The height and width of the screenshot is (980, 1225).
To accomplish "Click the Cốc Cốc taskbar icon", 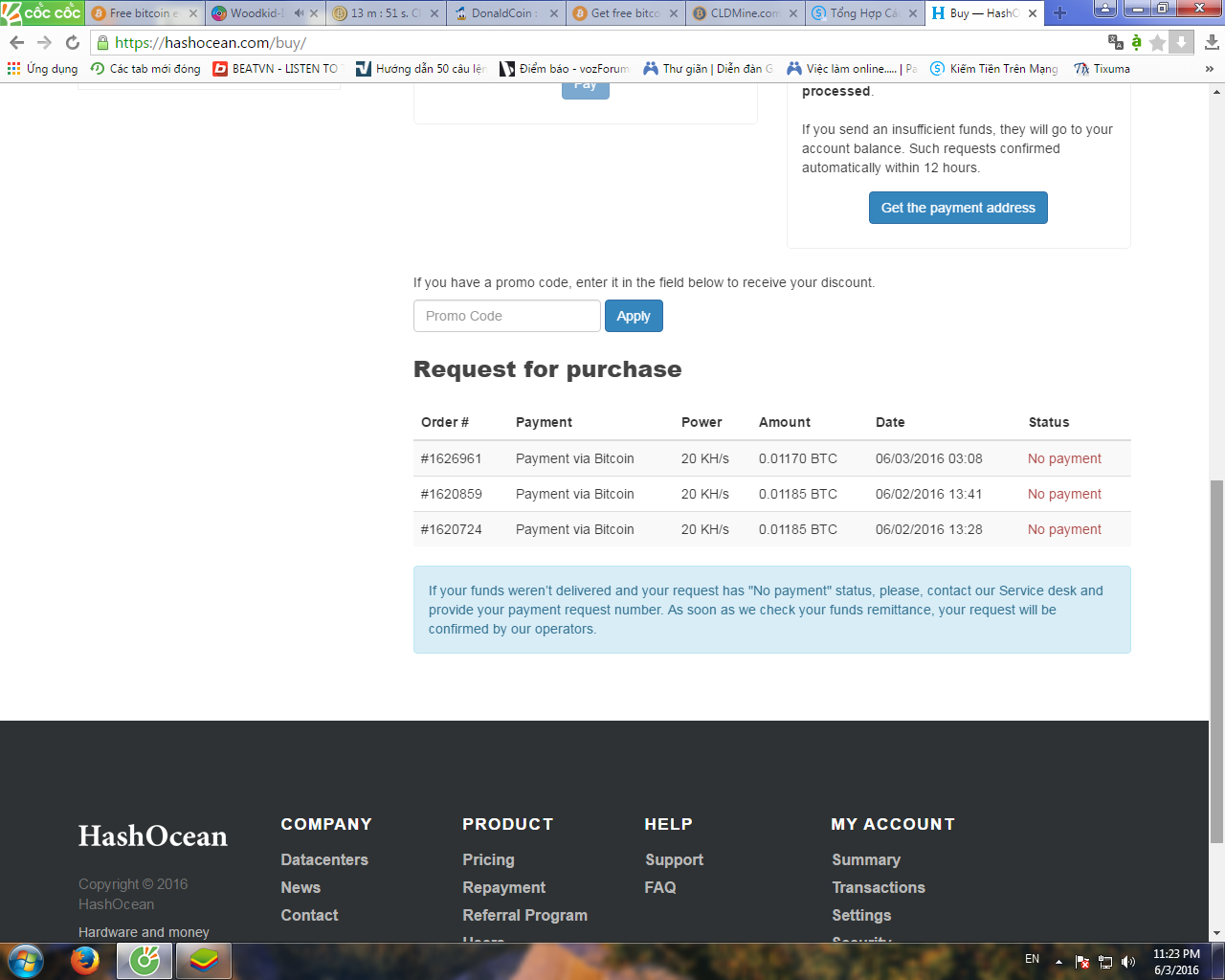I will (145, 961).
